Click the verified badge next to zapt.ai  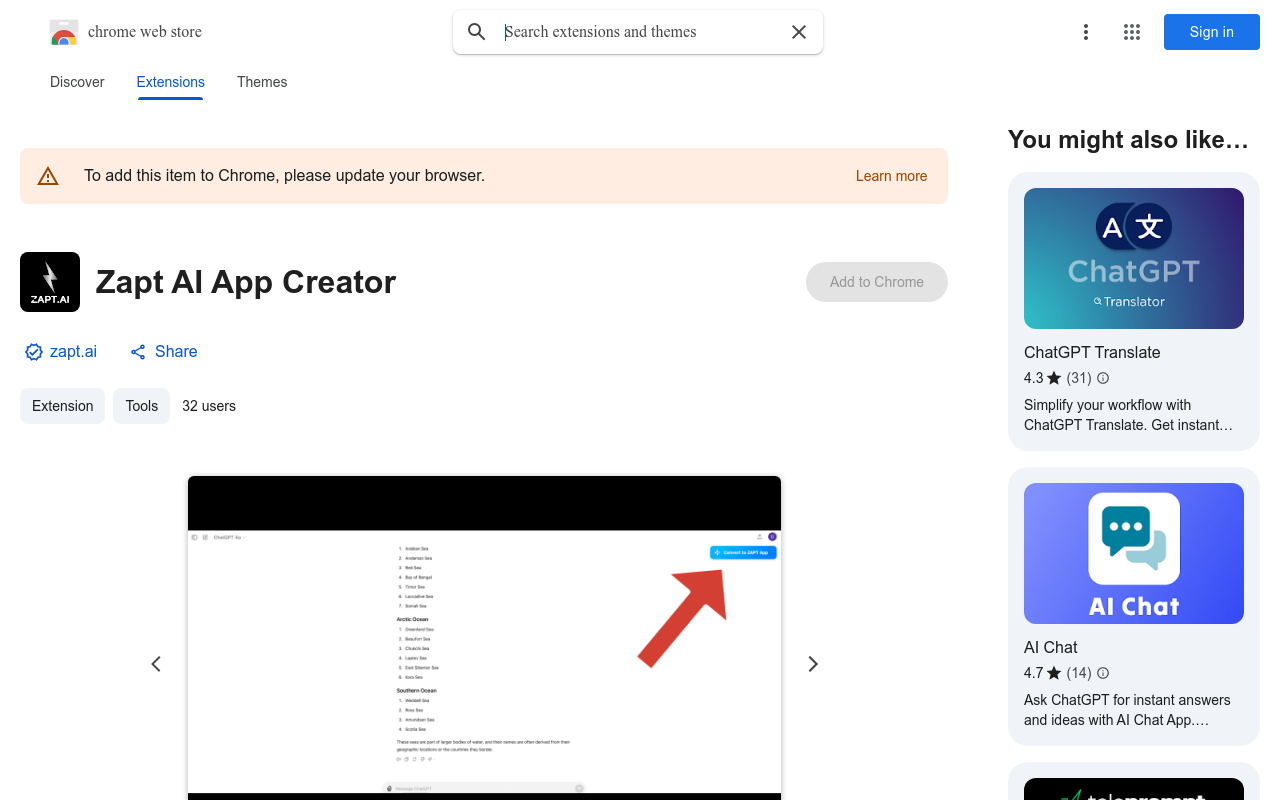pyautogui.click(x=34, y=352)
